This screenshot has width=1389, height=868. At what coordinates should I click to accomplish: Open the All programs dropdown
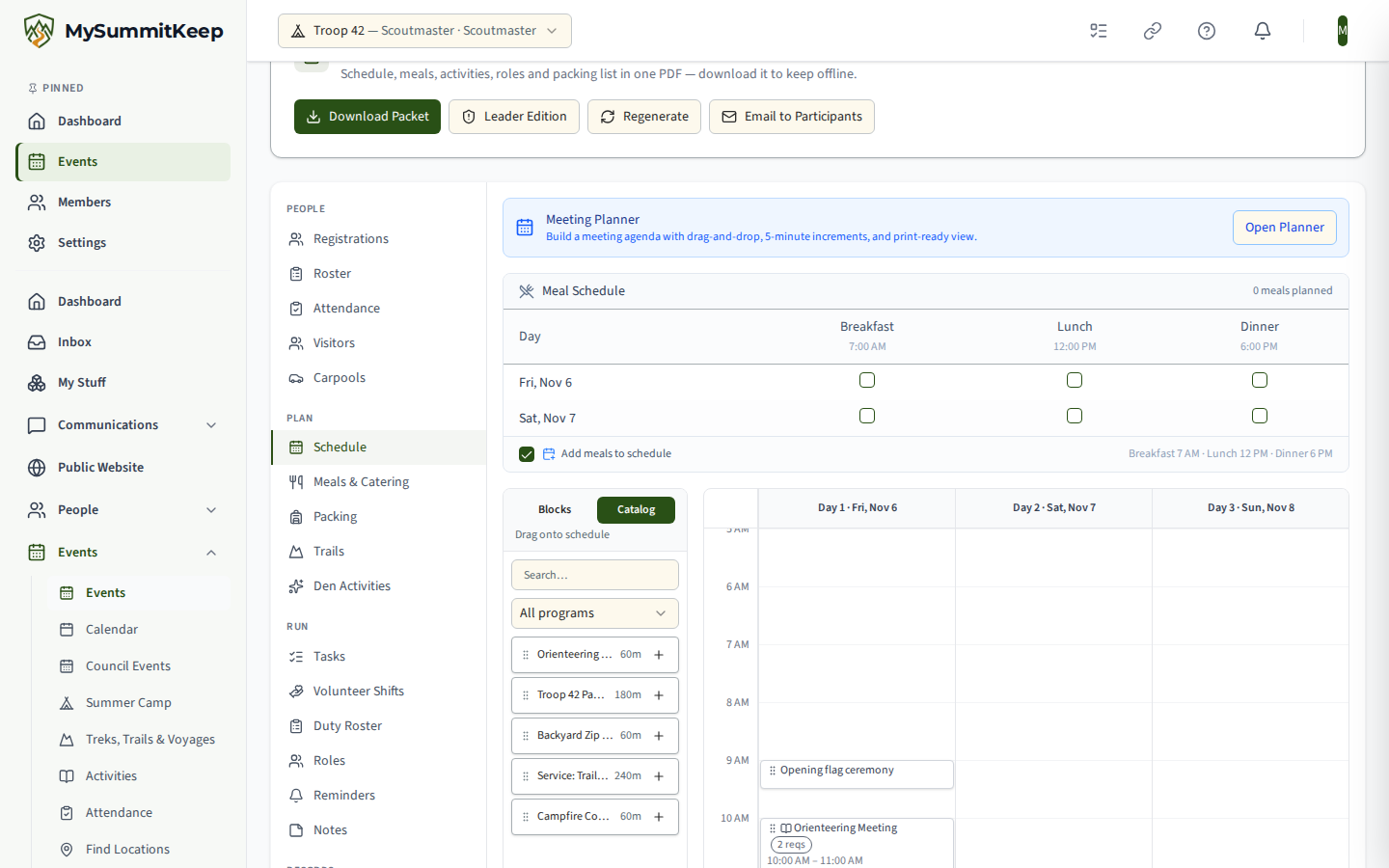(595, 613)
